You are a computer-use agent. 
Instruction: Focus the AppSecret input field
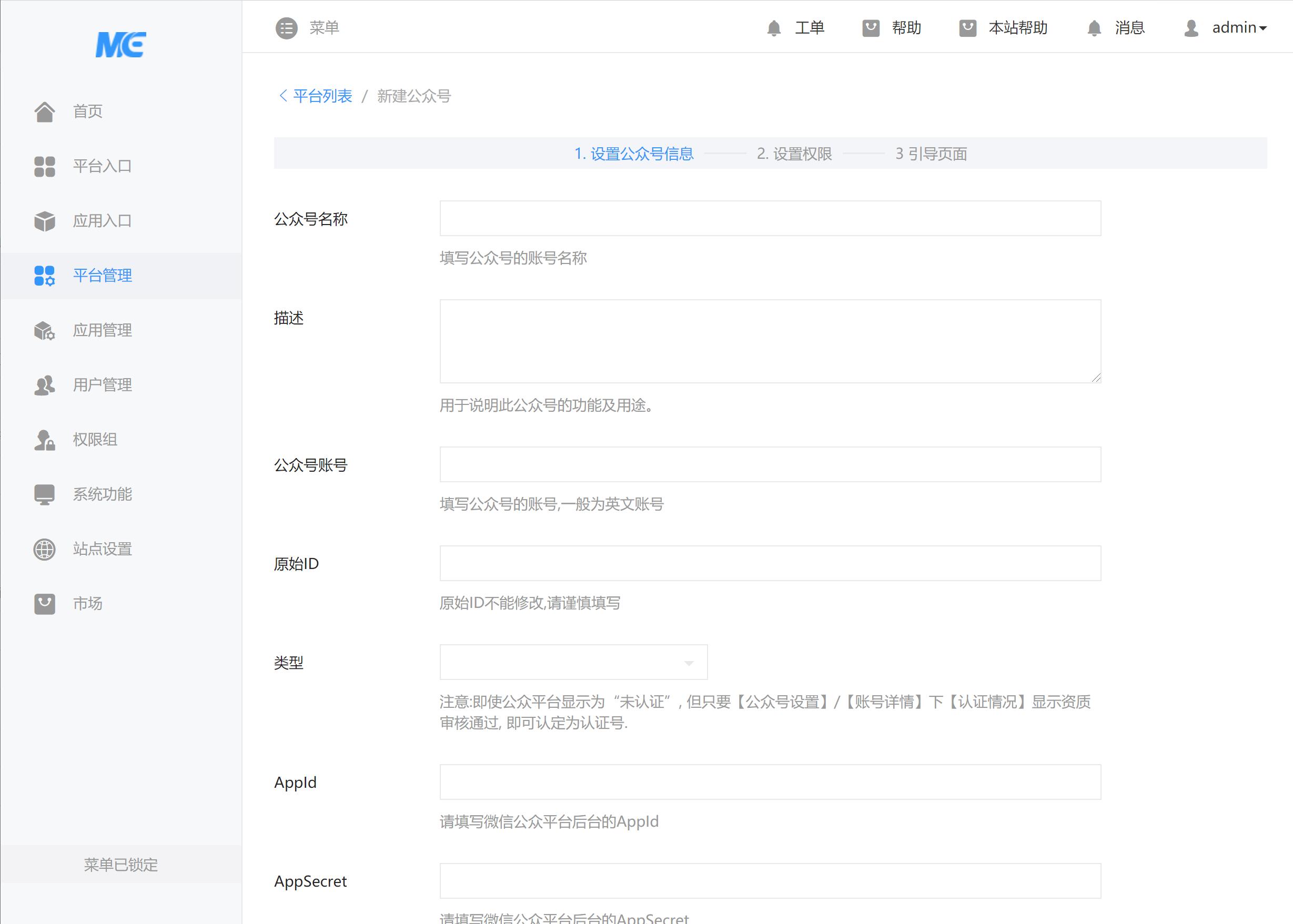770,881
